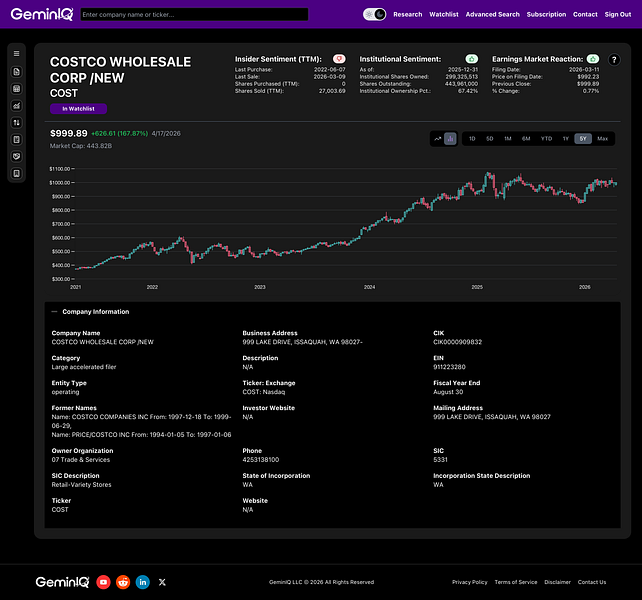The width and height of the screenshot is (642, 600).
Task: Click the Institutional Ownership Pct 67.42% value
Action: point(468,91)
